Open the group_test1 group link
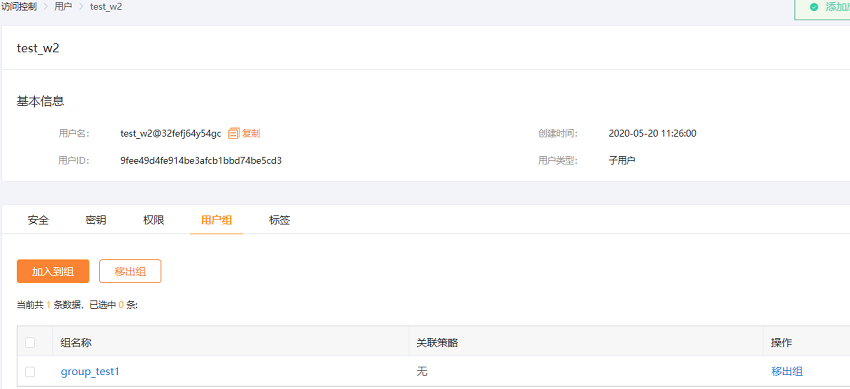850x389 pixels. click(90, 372)
